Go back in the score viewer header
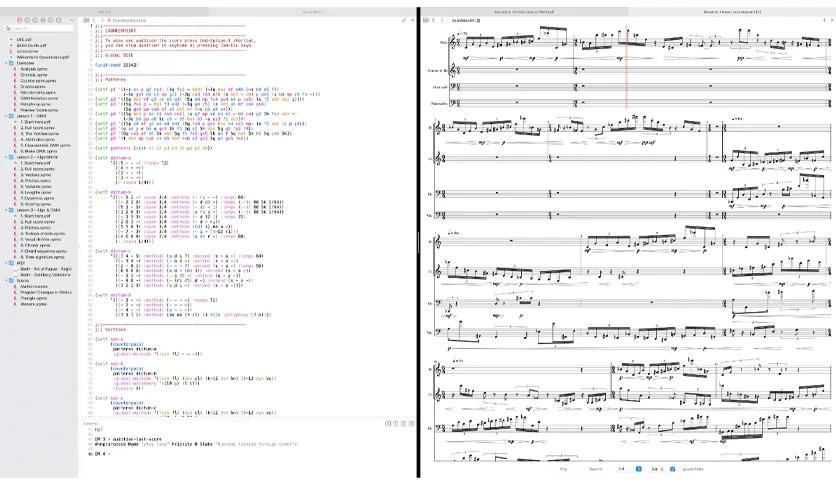Image resolution: width=836 pixels, height=484 pixels. coord(433,20)
